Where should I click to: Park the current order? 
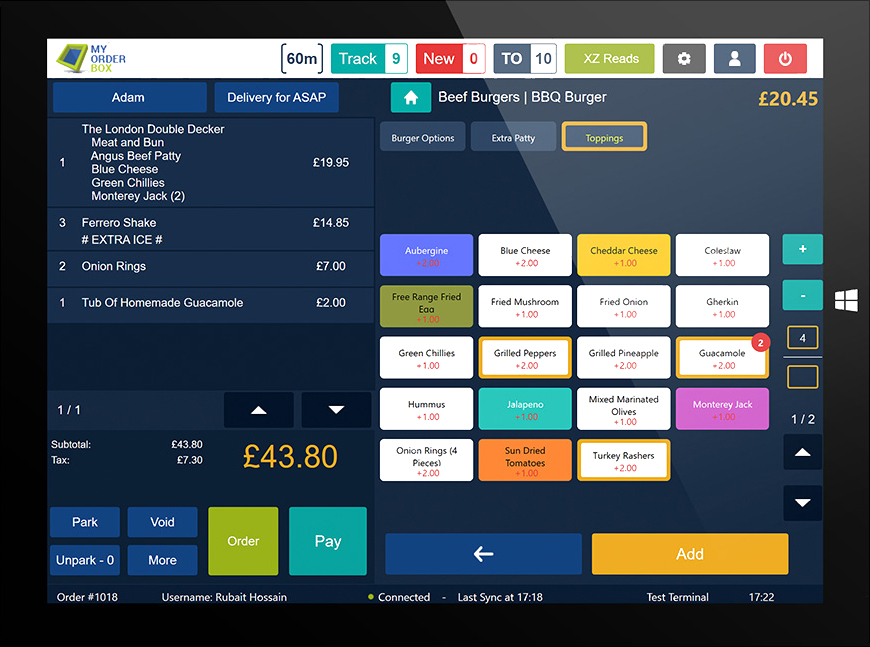(85, 522)
